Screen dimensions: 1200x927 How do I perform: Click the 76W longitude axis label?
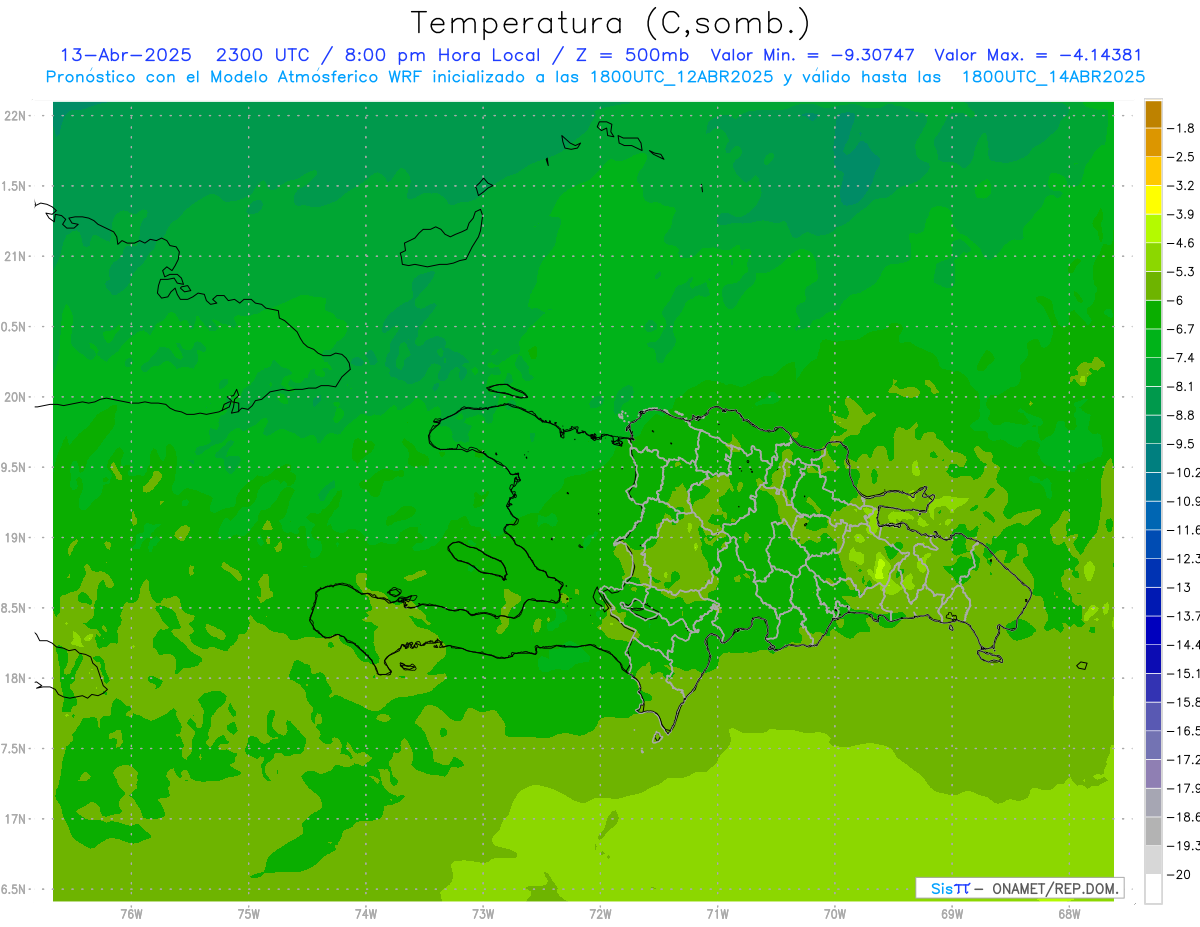(131, 914)
